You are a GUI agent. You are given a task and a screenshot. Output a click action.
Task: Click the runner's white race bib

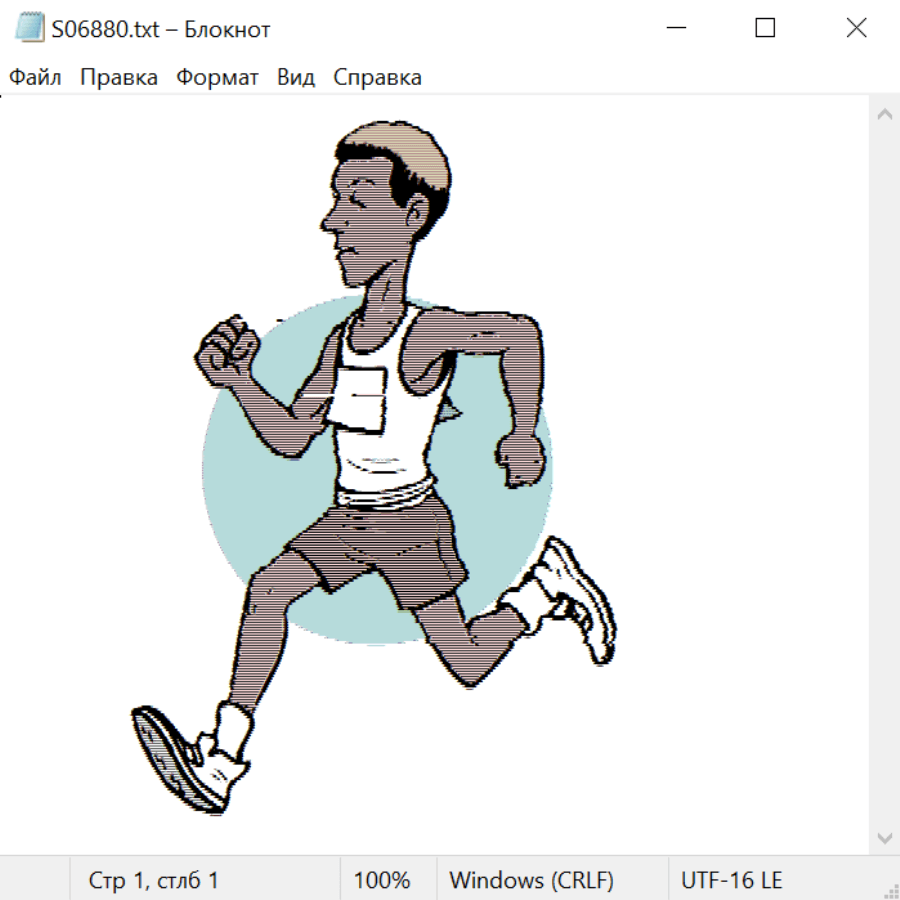[362, 397]
